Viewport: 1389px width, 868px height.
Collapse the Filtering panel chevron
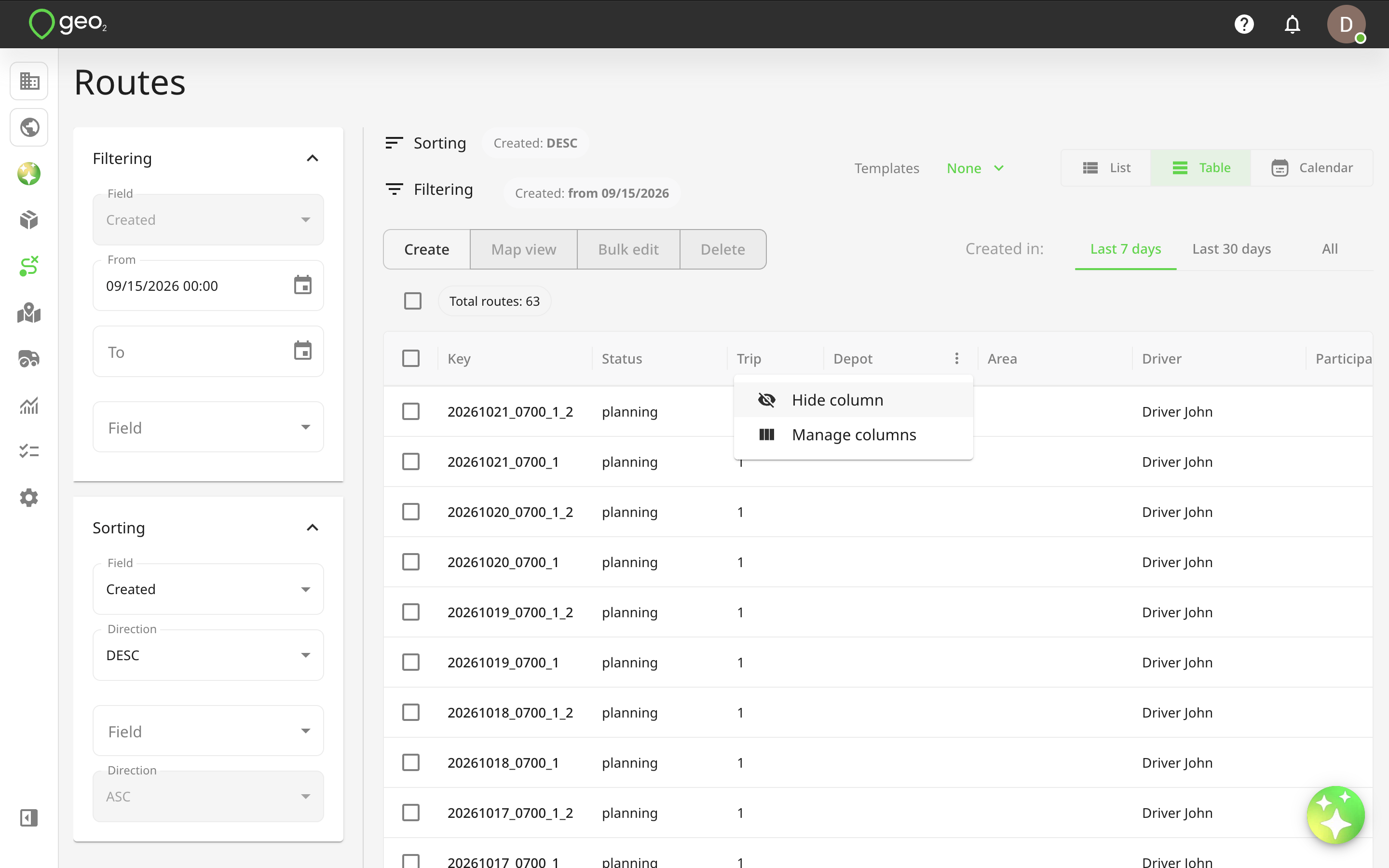(312, 159)
